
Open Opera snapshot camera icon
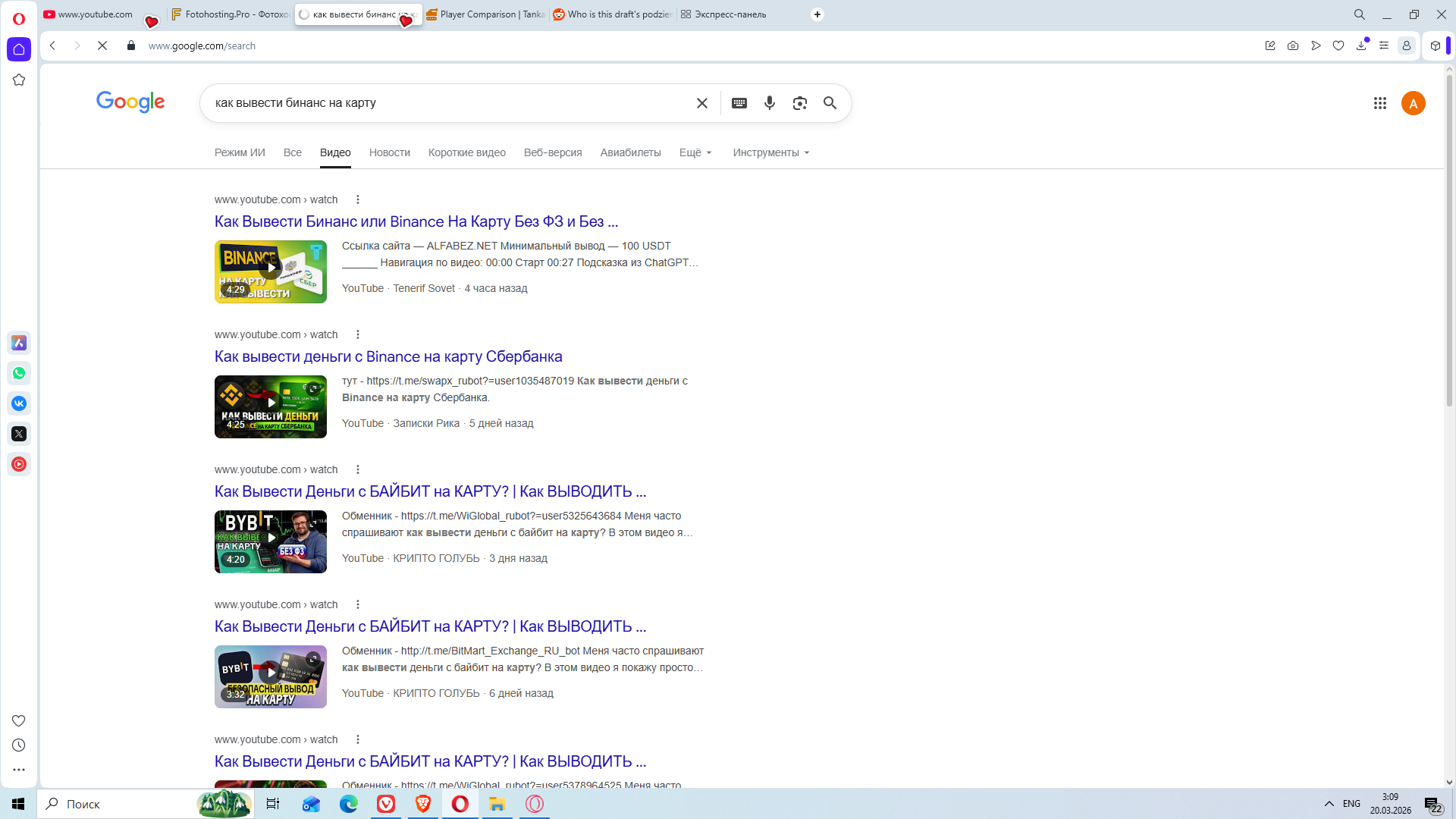tap(1293, 45)
